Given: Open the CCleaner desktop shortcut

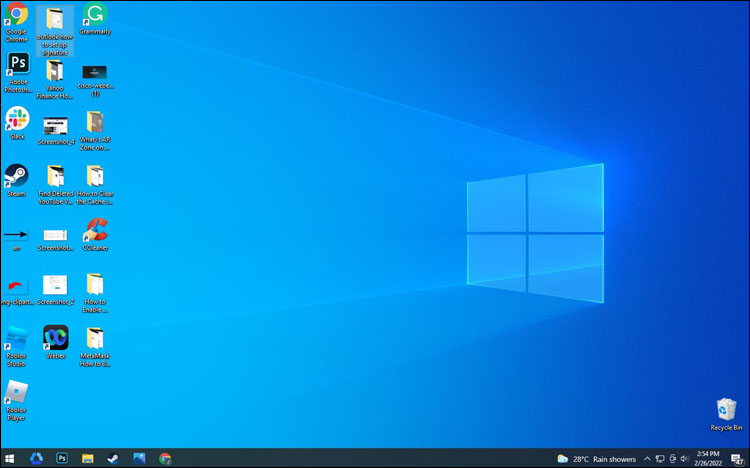Looking at the screenshot, I should (x=95, y=234).
